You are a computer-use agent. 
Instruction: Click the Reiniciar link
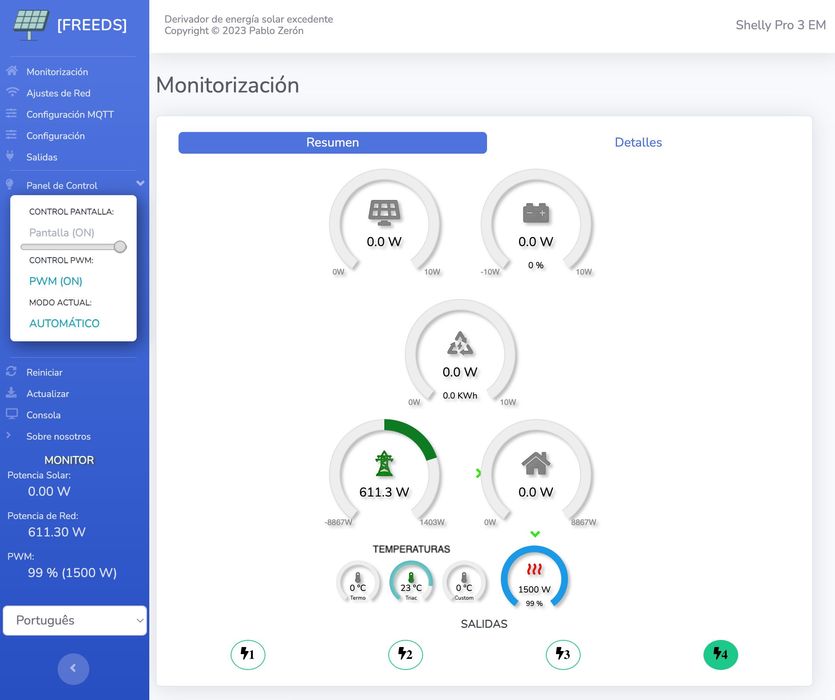(x=44, y=372)
